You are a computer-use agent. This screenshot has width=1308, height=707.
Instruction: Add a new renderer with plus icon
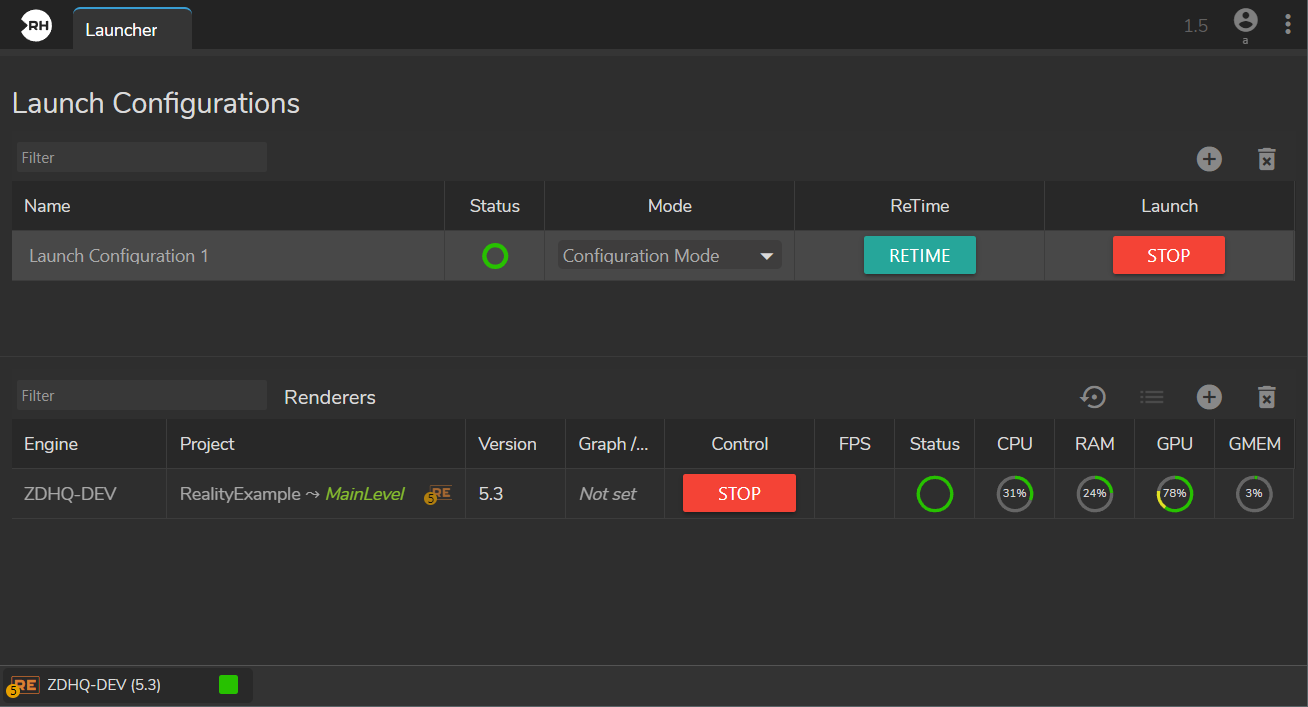click(1209, 397)
